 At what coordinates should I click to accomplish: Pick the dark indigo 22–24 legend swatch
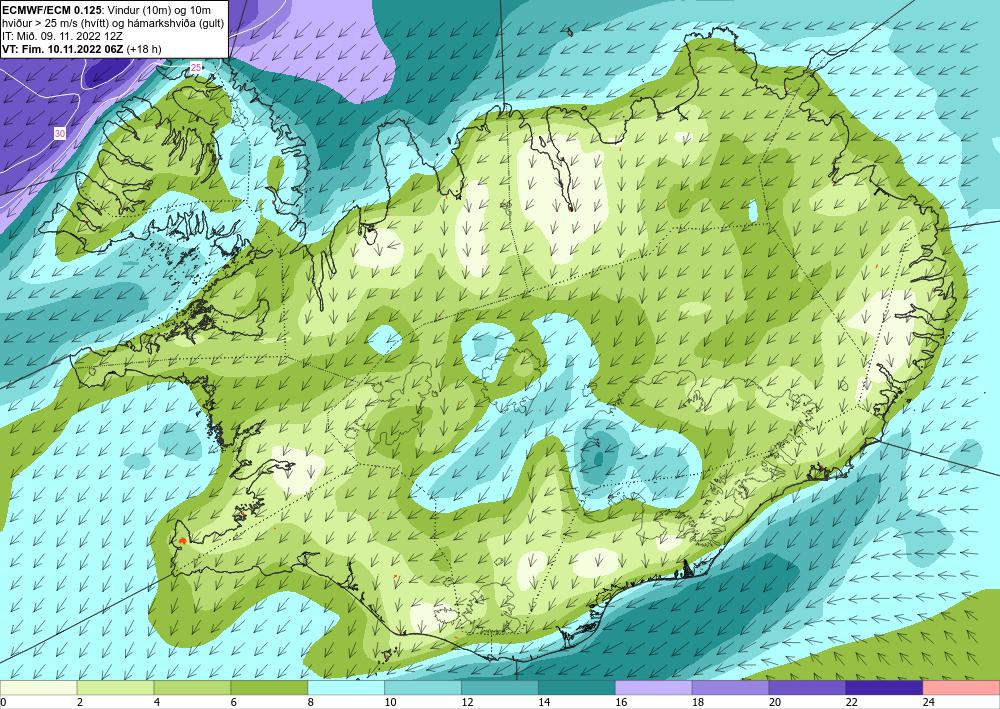[885, 688]
